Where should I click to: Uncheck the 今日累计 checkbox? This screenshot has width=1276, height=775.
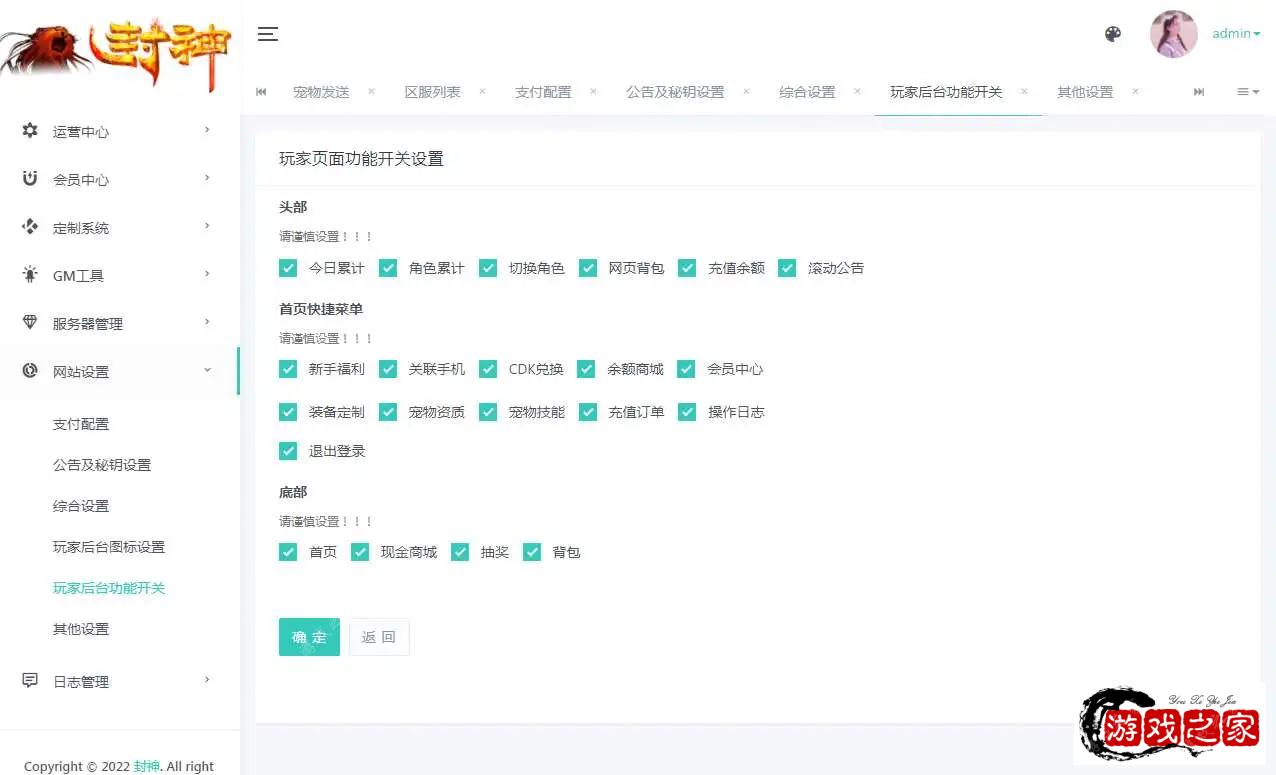coord(288,268)
